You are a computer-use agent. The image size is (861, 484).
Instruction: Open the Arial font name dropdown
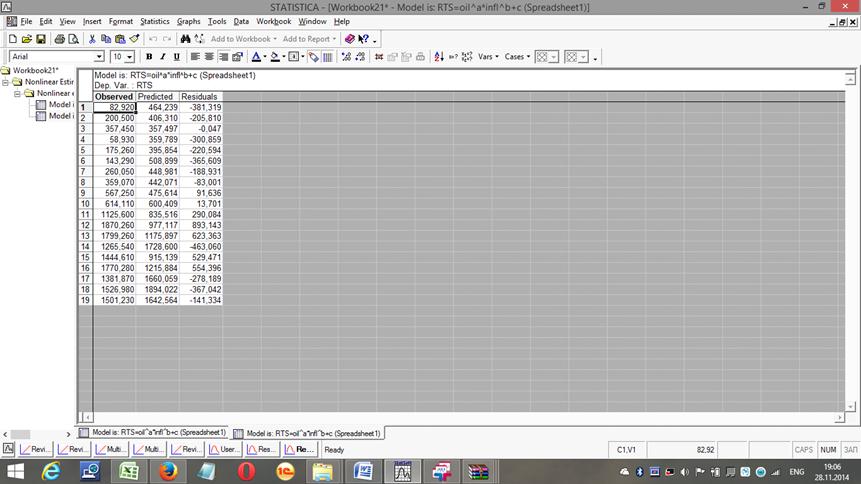point(99,57)
